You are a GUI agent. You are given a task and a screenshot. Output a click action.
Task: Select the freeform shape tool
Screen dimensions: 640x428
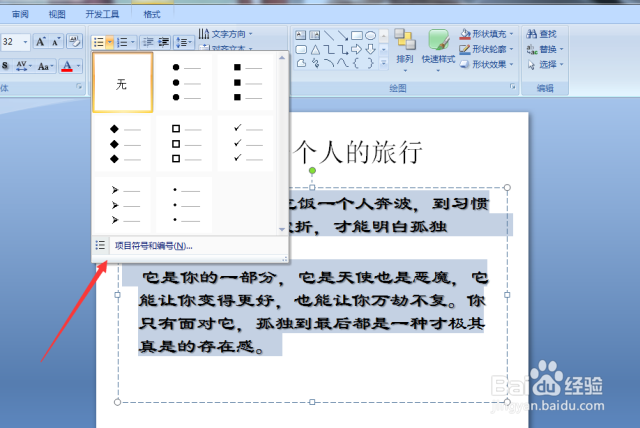tap(301, 63)
